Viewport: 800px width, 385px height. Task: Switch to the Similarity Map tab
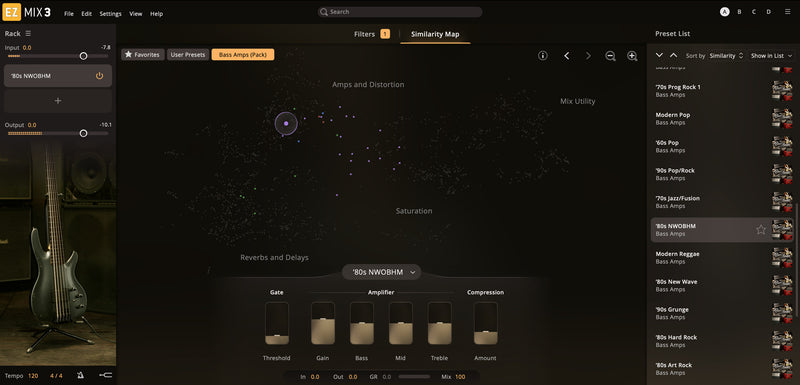(x=435, y=34)
